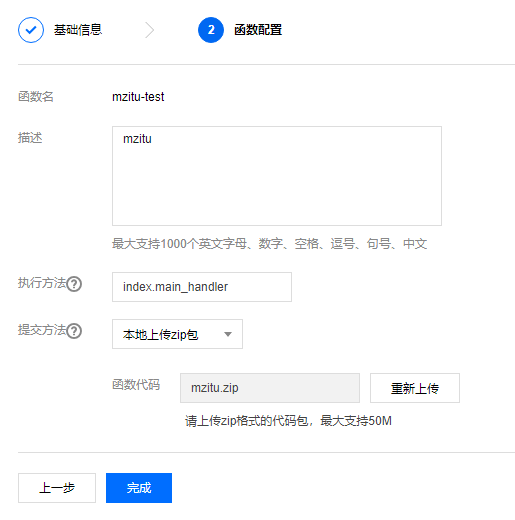Viewport: 515px width, 520px height.
Task: Click the description character limit hint
Action: [x=270, y=244]
